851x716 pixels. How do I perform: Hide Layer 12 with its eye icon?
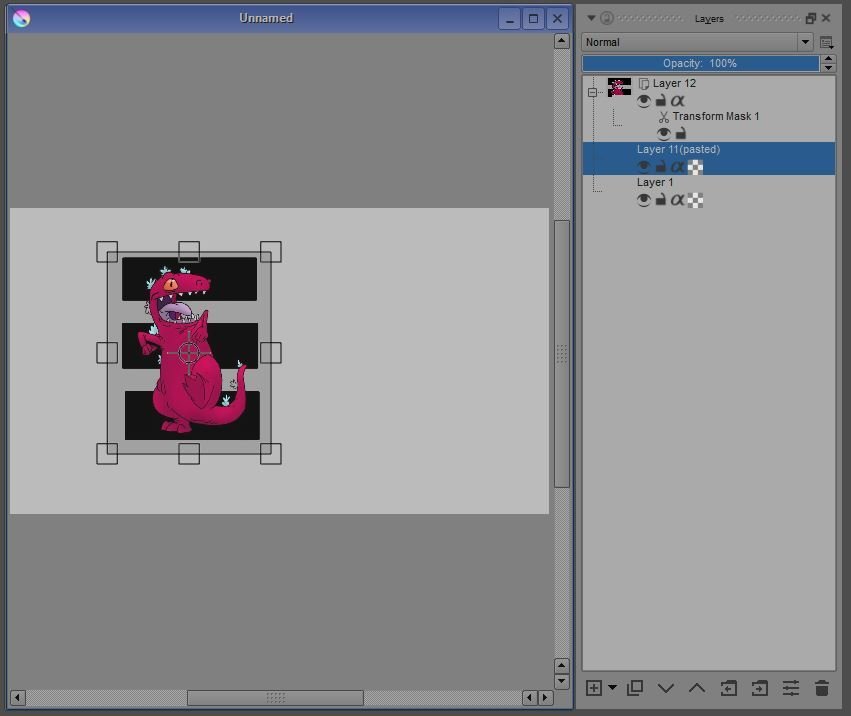[x=644, y=101]
